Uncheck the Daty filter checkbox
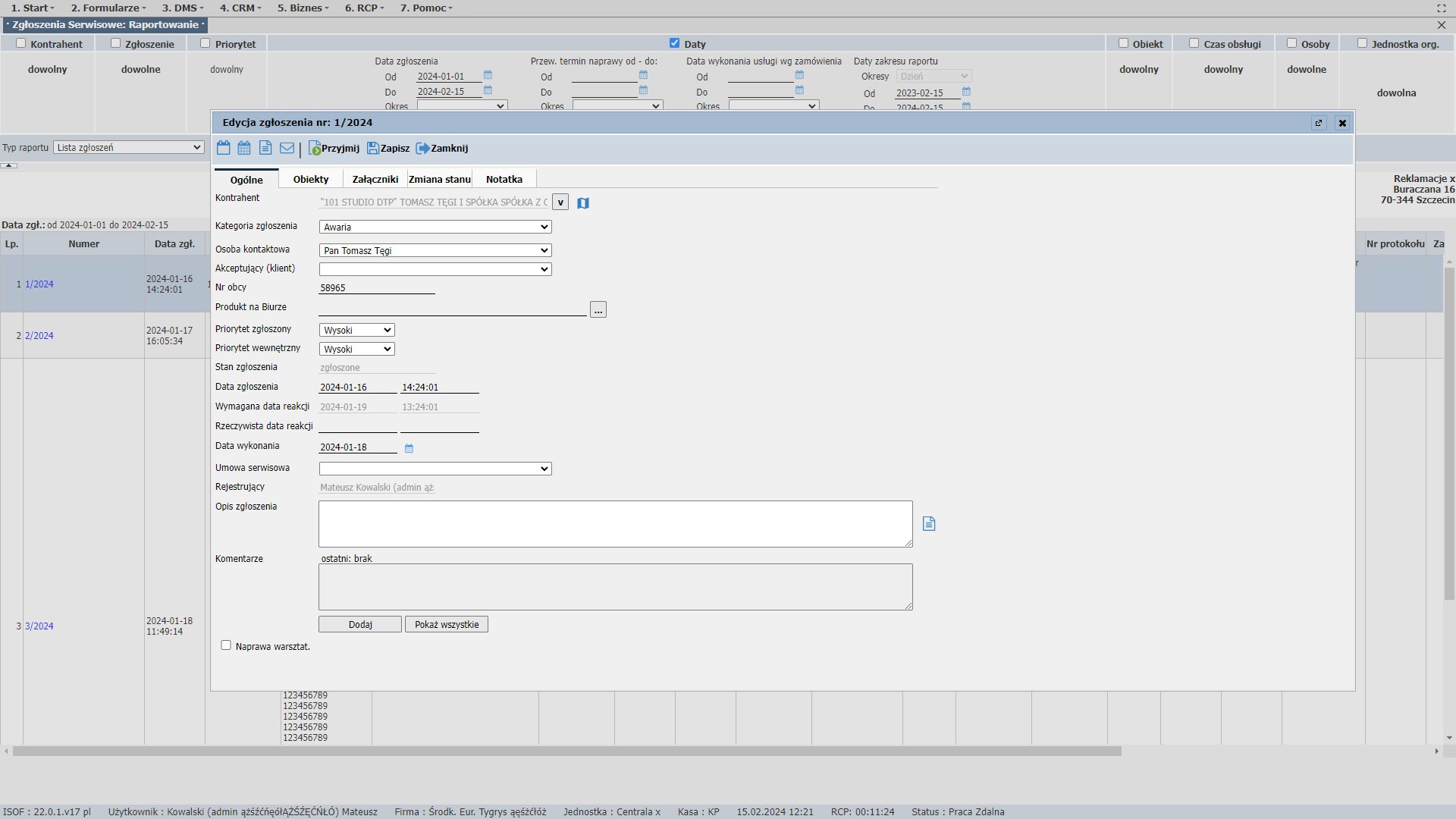 674,43
